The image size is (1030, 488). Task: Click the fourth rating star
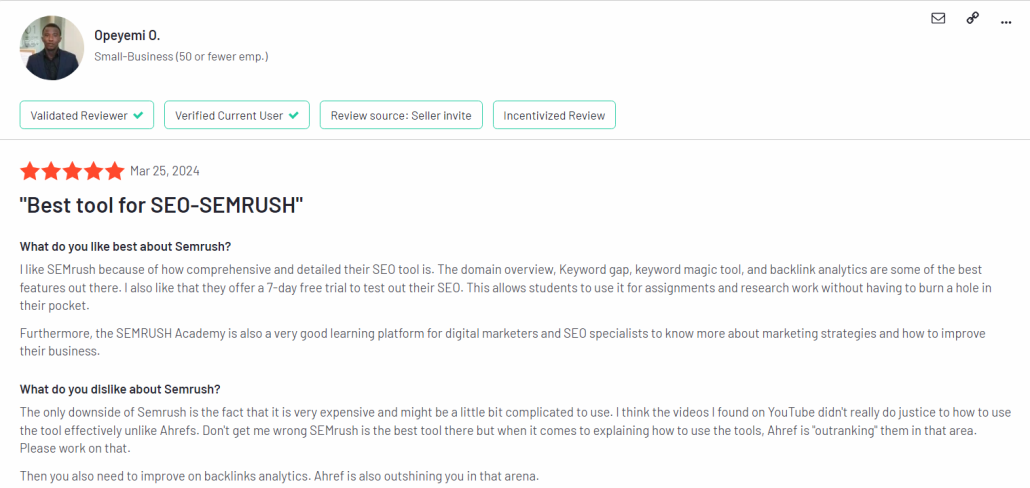click(x=93, y=171)
